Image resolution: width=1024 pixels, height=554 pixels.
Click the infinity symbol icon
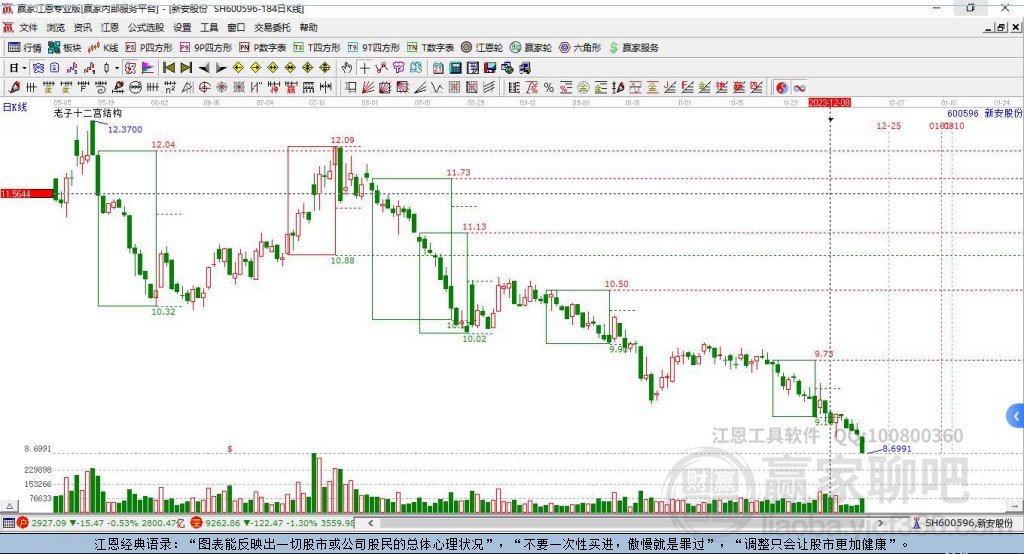(x=799, y=88)
